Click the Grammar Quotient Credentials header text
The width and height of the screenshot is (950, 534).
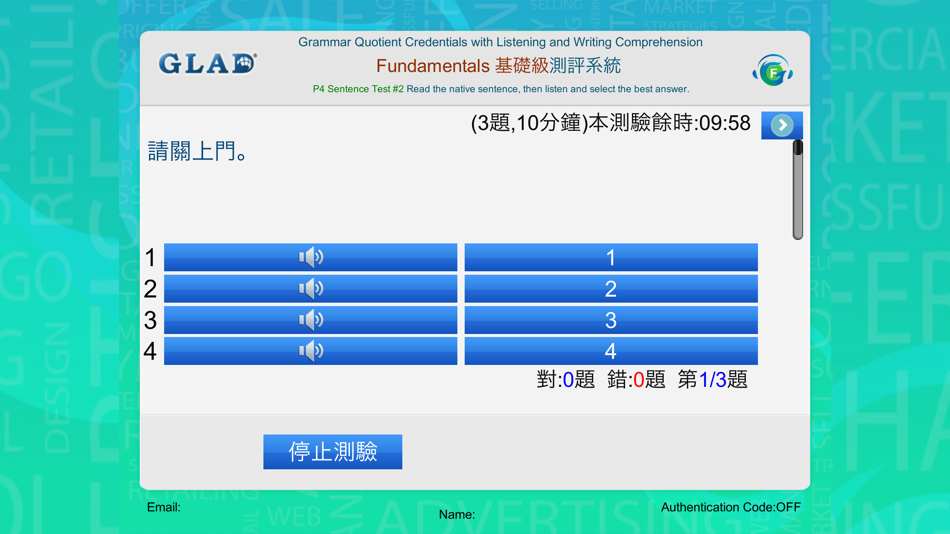(x=500, y=42)
